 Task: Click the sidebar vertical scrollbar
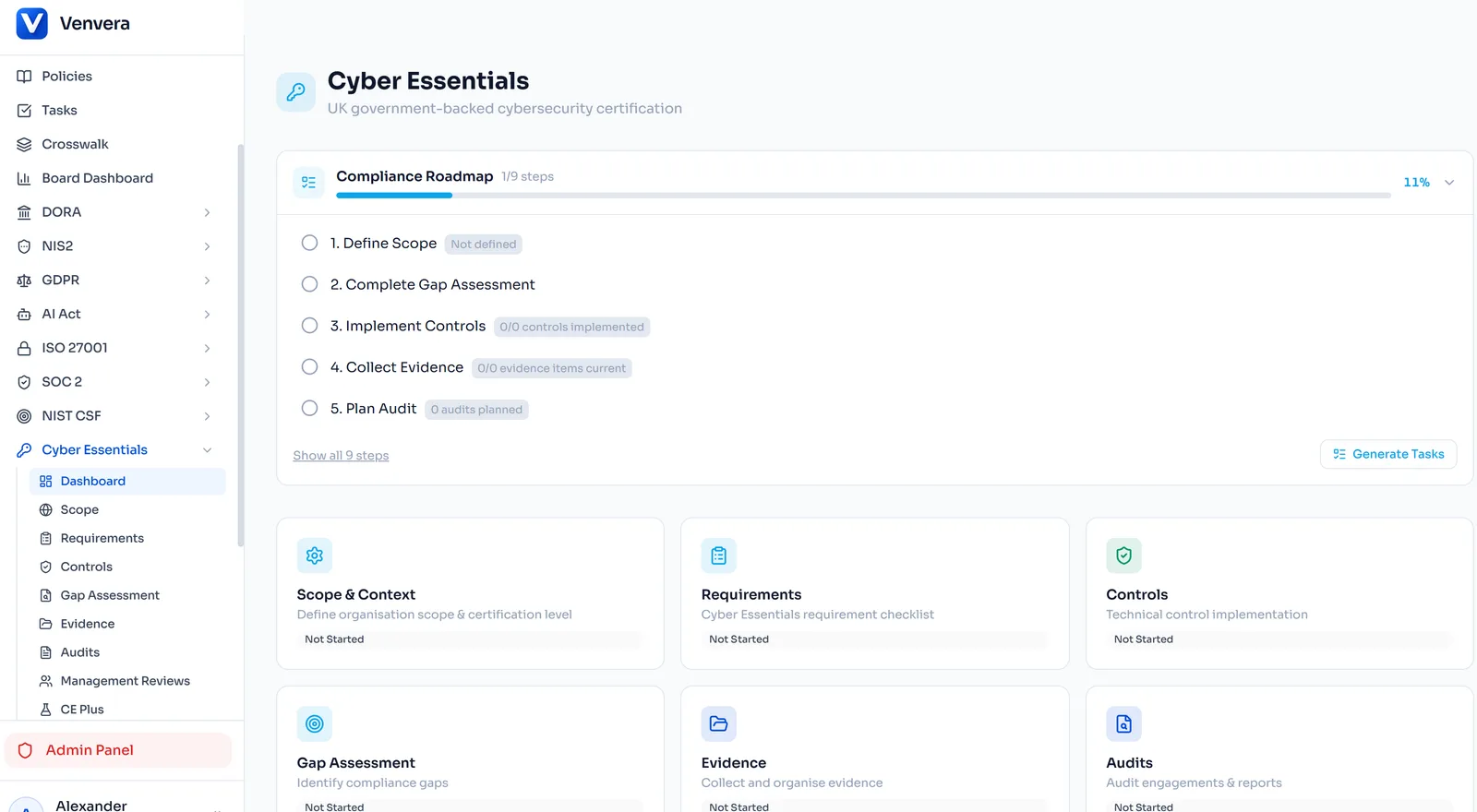(x=241, y=345)
